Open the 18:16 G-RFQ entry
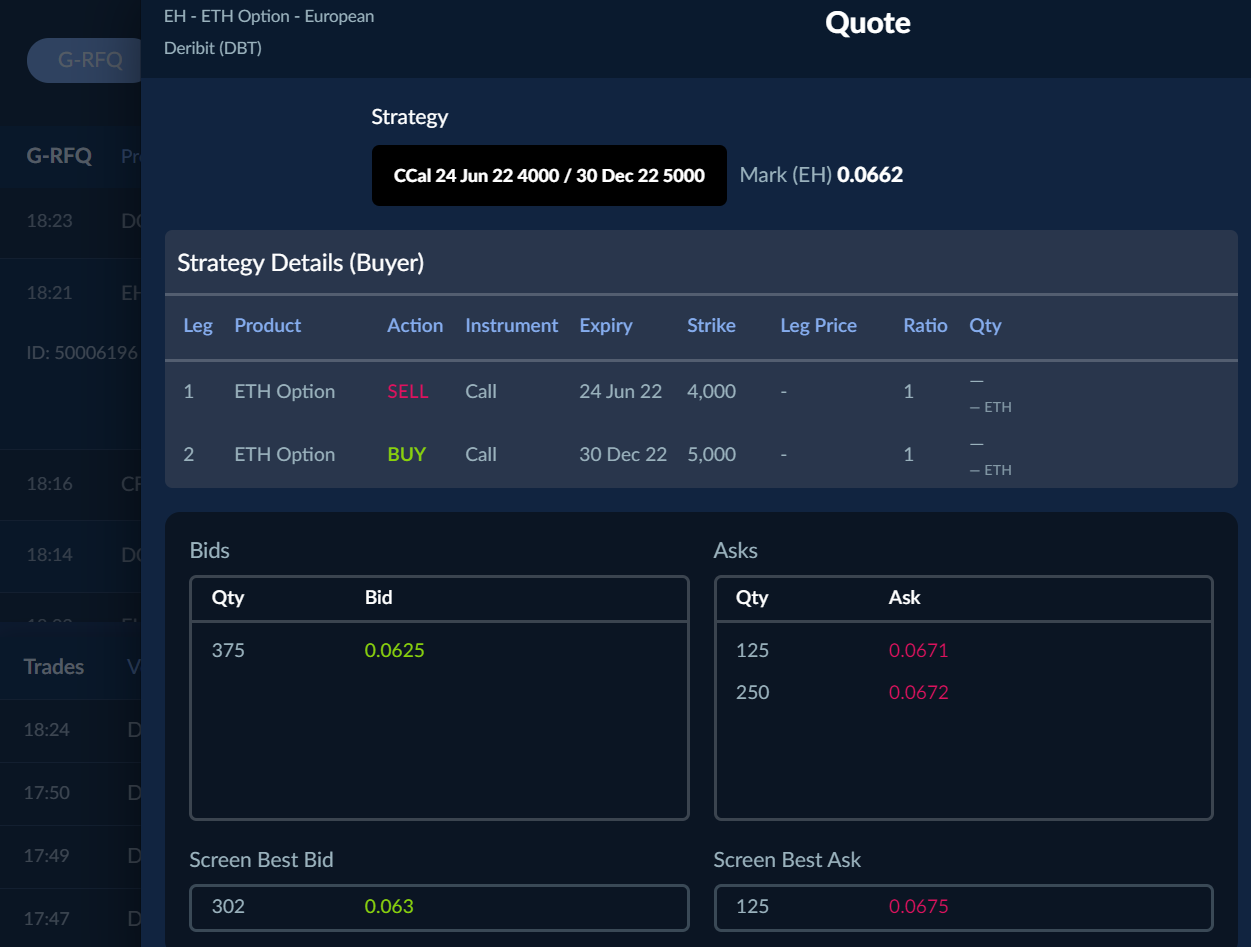This screenshot has width=1251, height=947. click(70, 484)
